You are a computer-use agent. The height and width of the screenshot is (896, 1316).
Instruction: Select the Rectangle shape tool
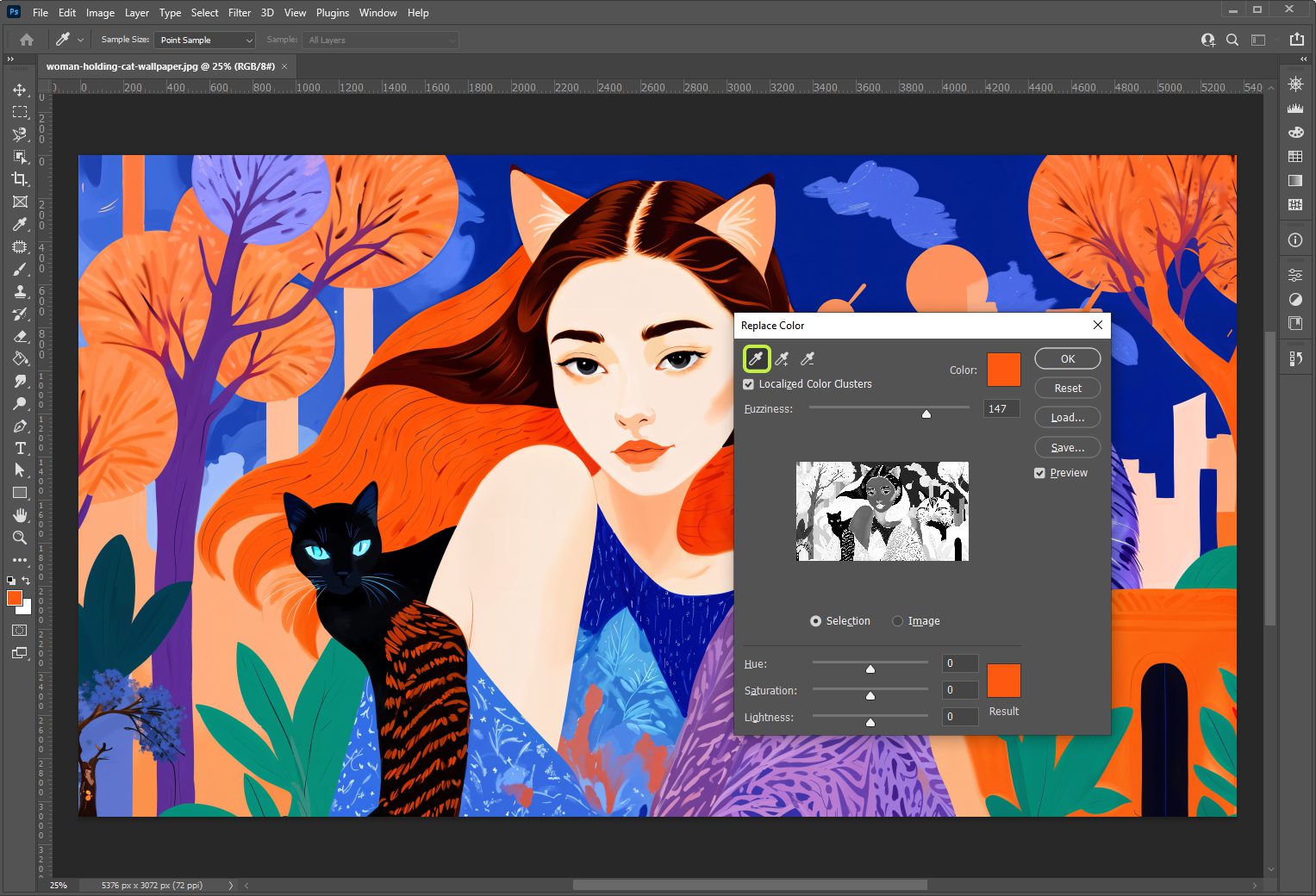coord(20,493)
